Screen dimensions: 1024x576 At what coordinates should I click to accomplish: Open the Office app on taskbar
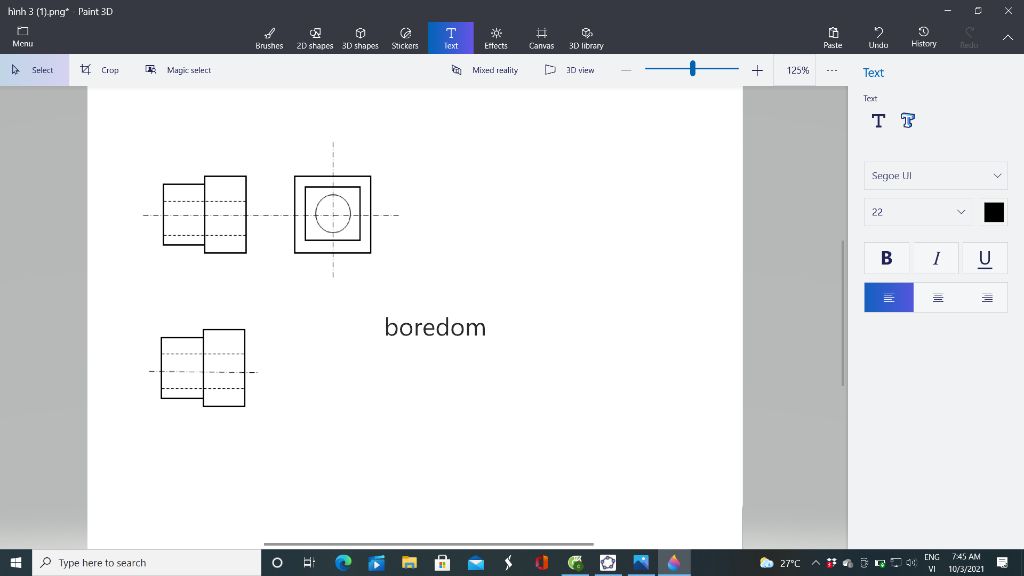click(x=541, y=562)
